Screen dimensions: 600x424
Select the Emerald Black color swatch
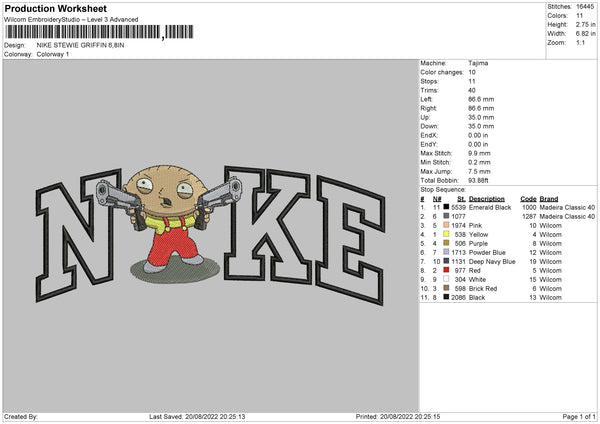pyautogui.click(x=446, y=207)
